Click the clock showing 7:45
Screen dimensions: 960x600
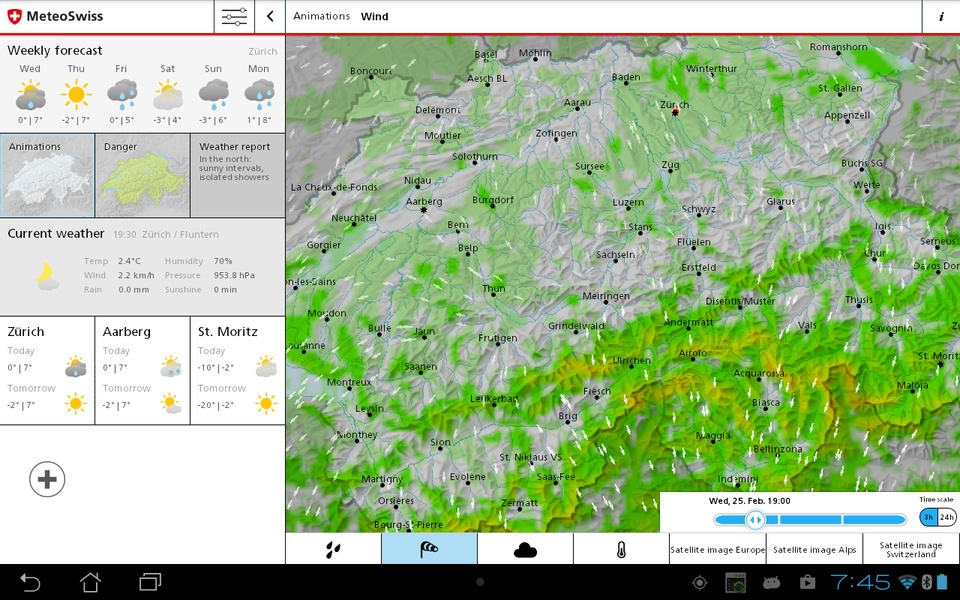pyautogui.click(x=860, y=582)
